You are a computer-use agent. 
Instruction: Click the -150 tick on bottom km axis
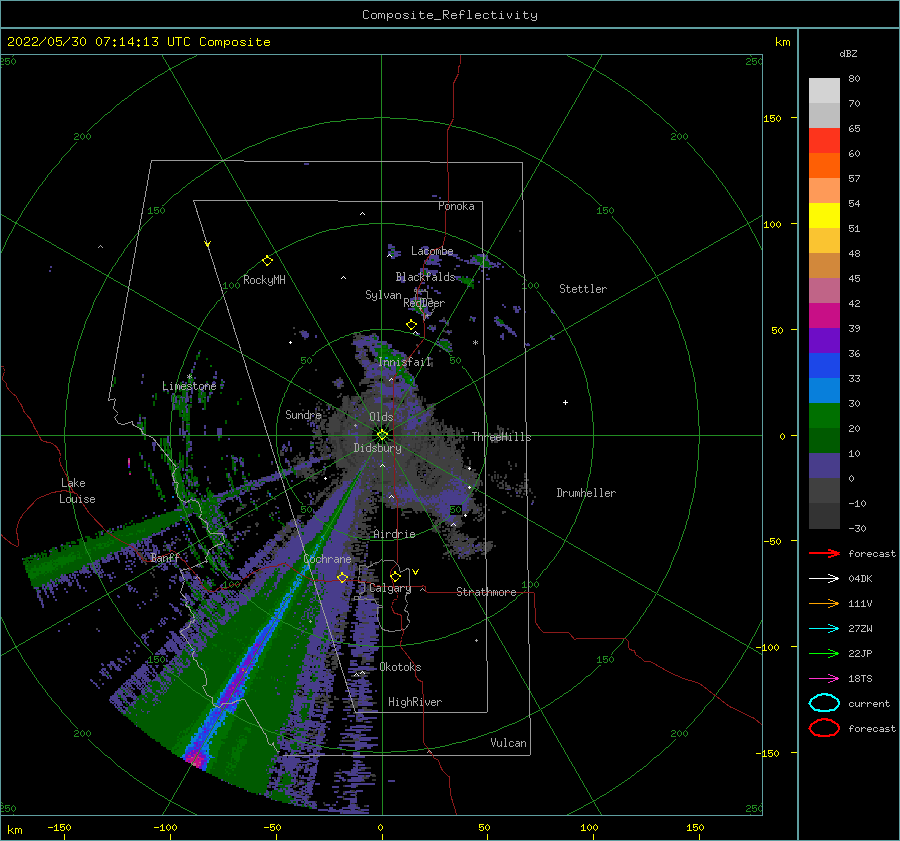[59, 827]
